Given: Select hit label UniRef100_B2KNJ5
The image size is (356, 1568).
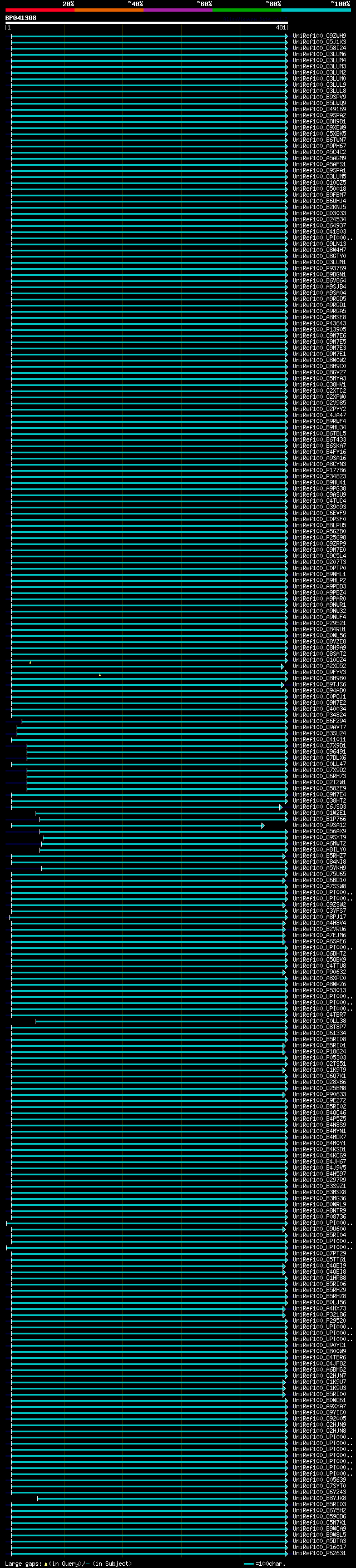Looking at the screenshot, I should (x=319, y=207).
